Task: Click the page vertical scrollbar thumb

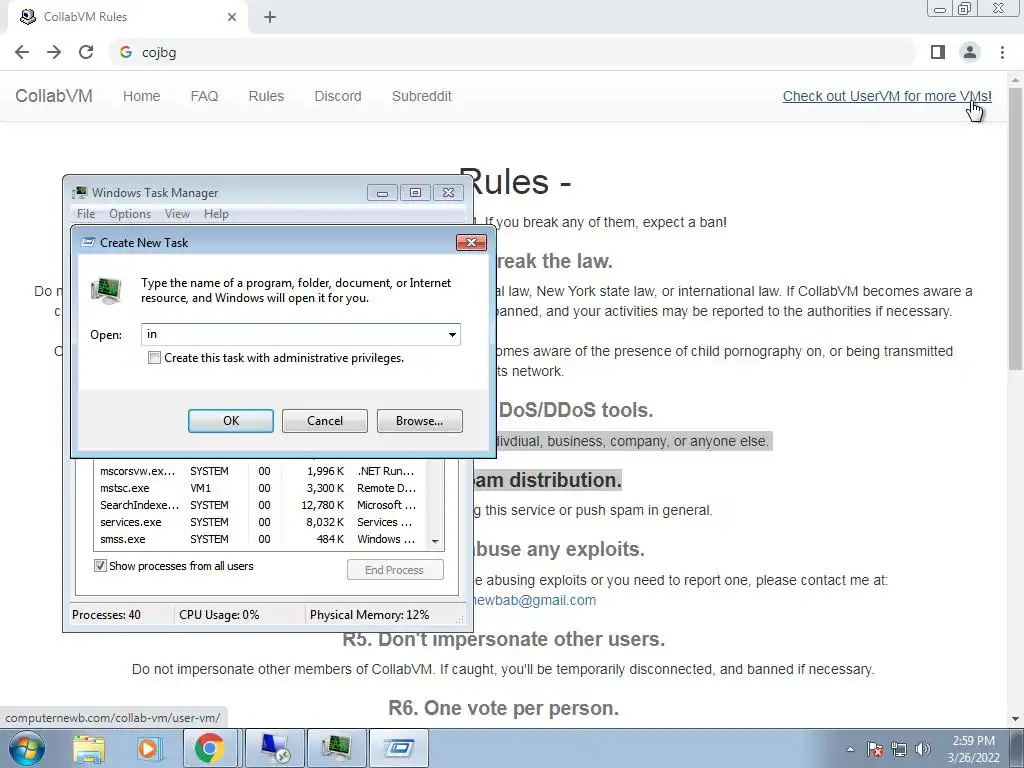Action: click(x=1016, y=229)
